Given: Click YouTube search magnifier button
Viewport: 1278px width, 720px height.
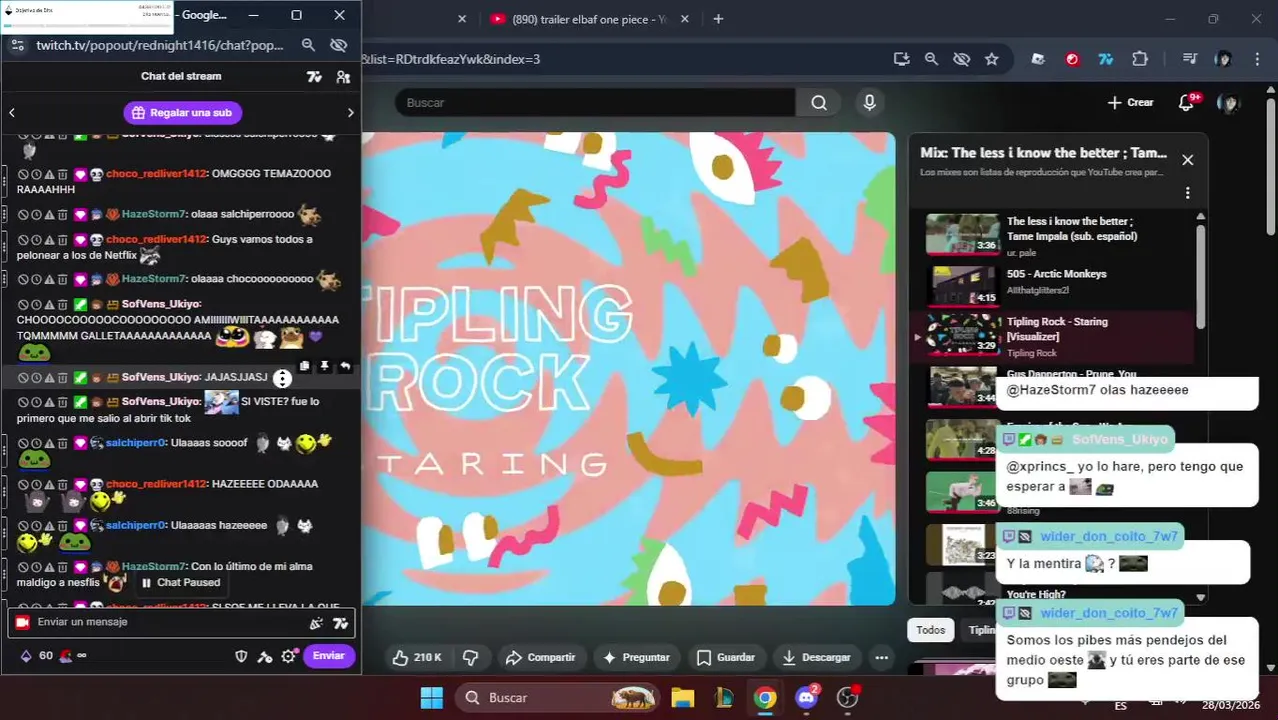Looking at the screenshot, I should tap(819, 103).
